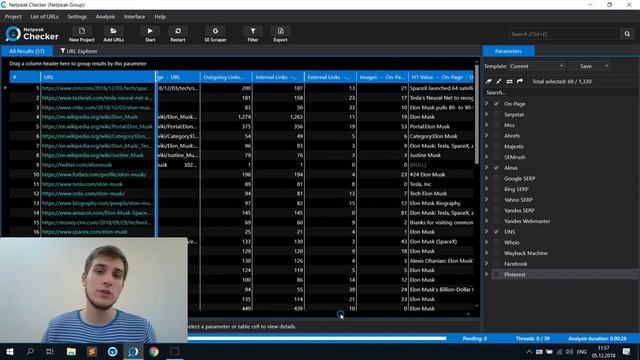Open Google Chrome from the taskbar

point(154,351)
